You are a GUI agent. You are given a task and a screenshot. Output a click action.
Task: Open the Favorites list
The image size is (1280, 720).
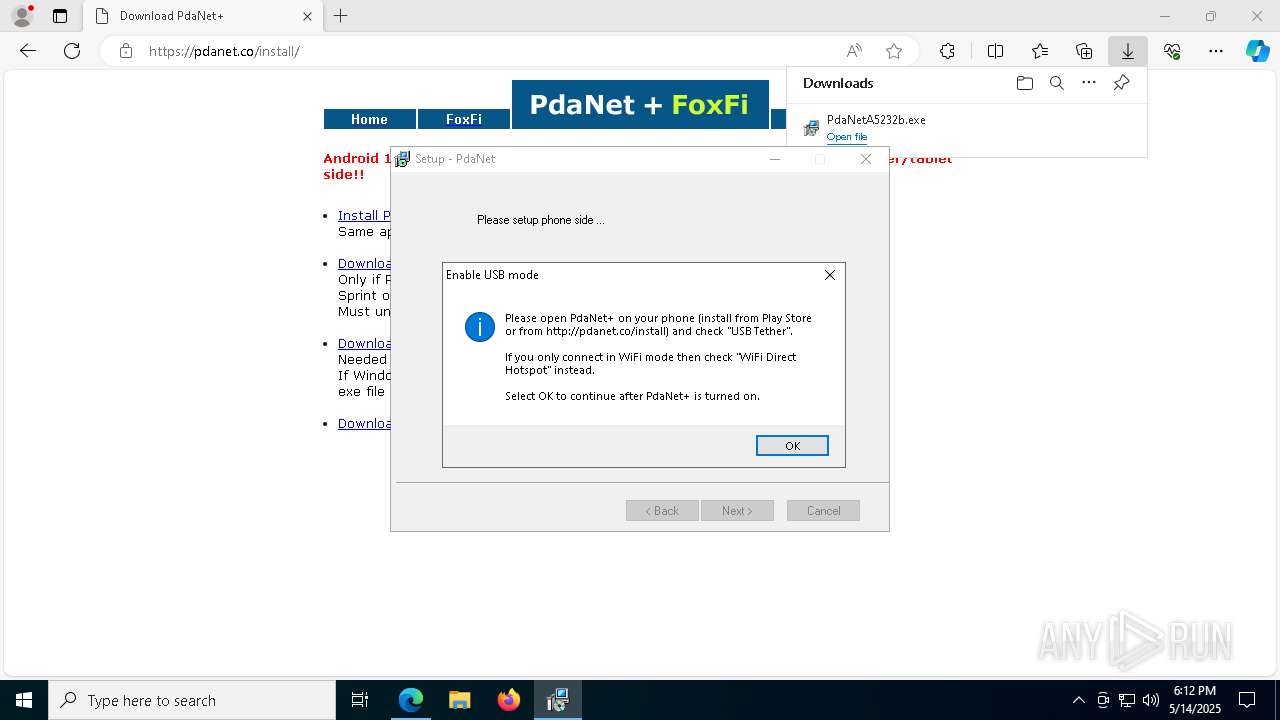pos(1040,51)
